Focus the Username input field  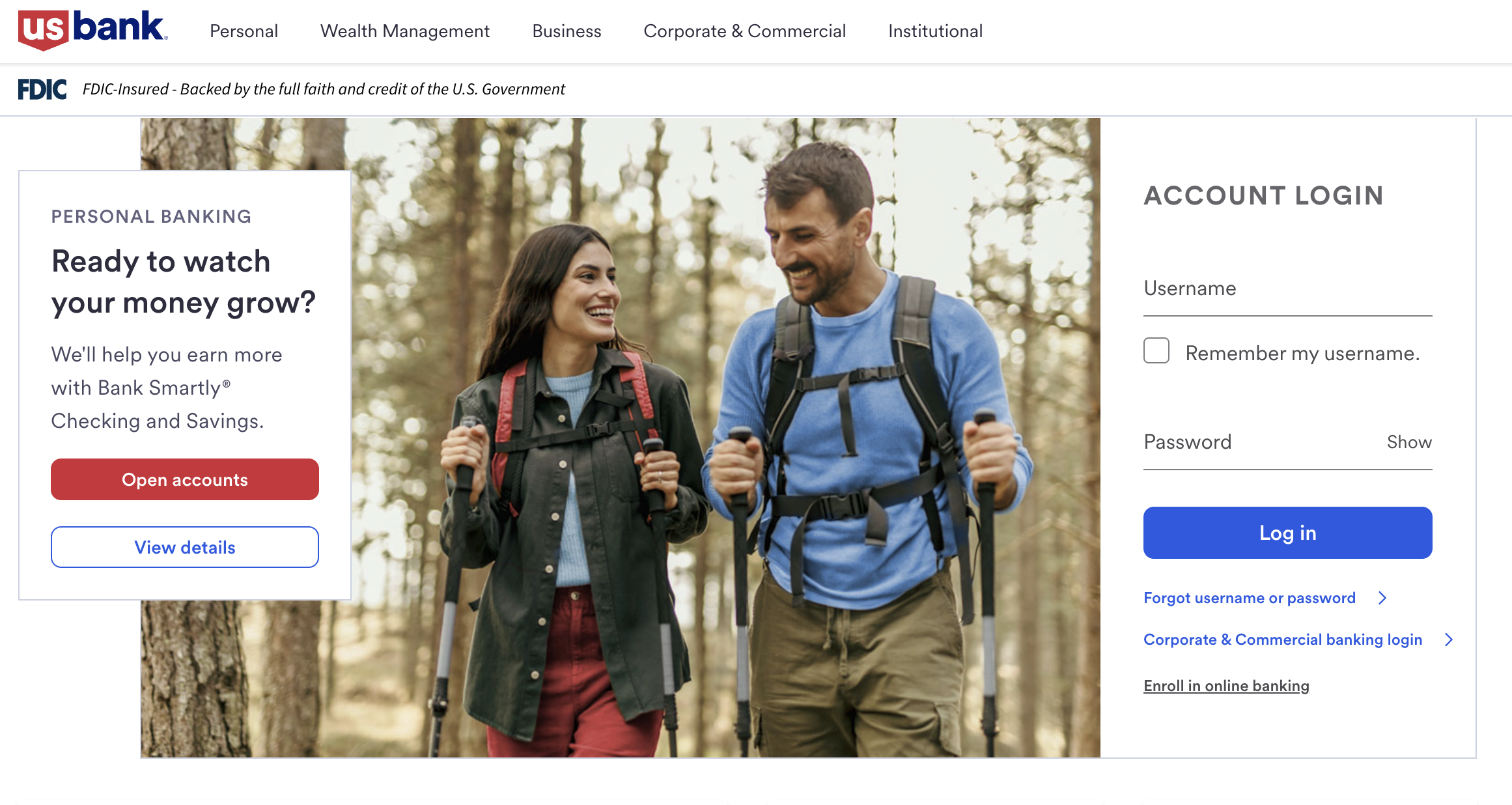1287,290
